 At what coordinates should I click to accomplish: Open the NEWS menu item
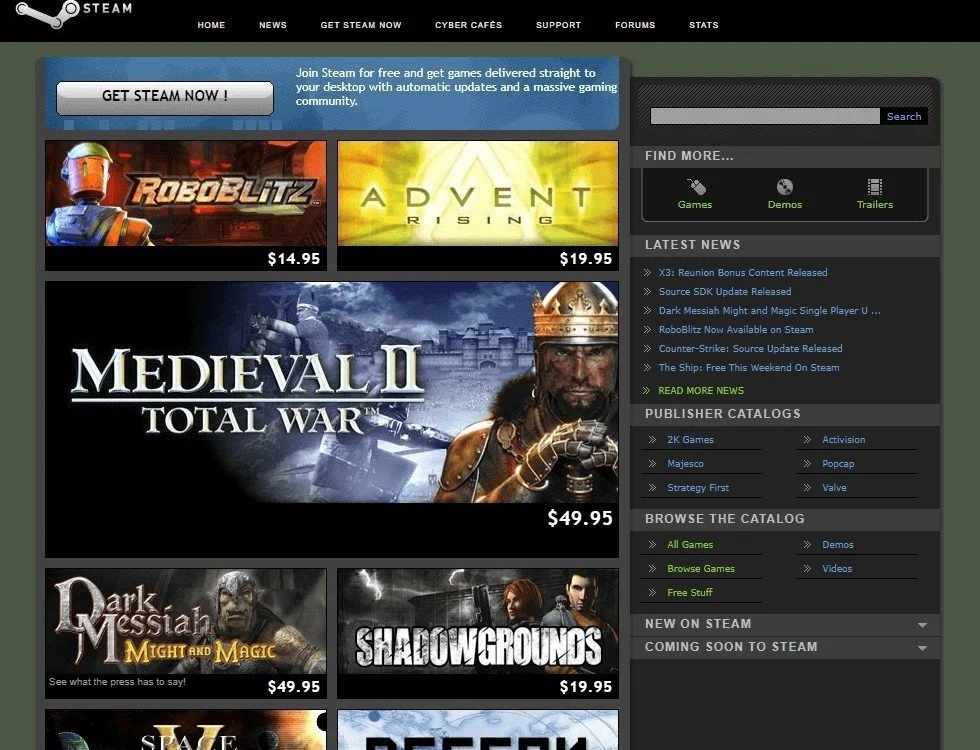(x=272, y=25)
